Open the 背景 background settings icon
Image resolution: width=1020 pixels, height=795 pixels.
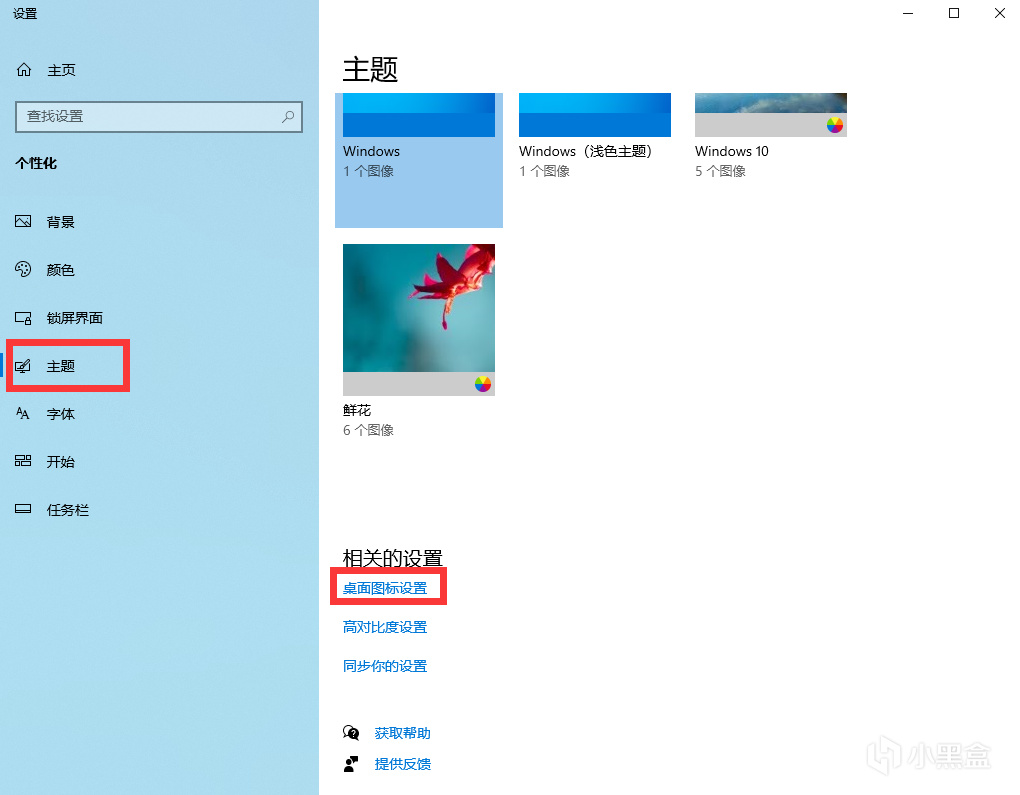pyautogui.click(x=23, y=222)
